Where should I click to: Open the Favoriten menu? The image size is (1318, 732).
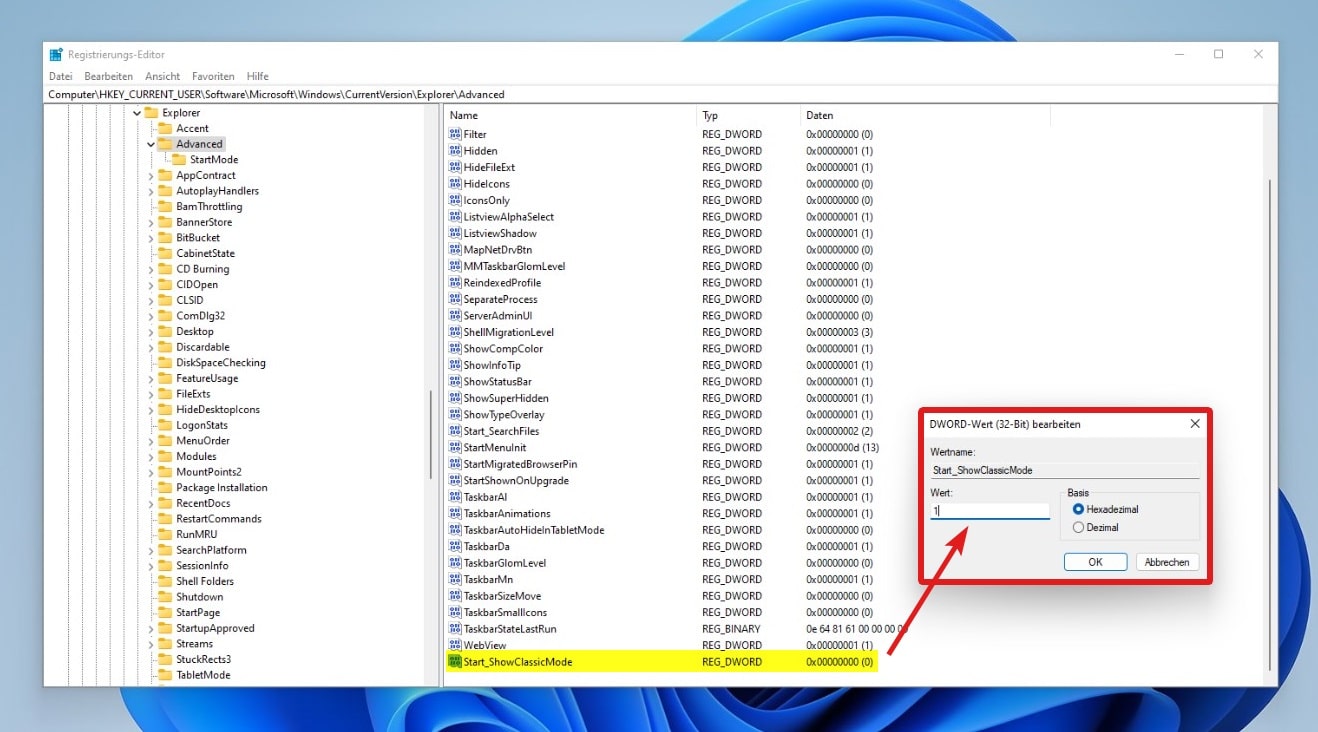pyautogui.click(x=213, y=76)
